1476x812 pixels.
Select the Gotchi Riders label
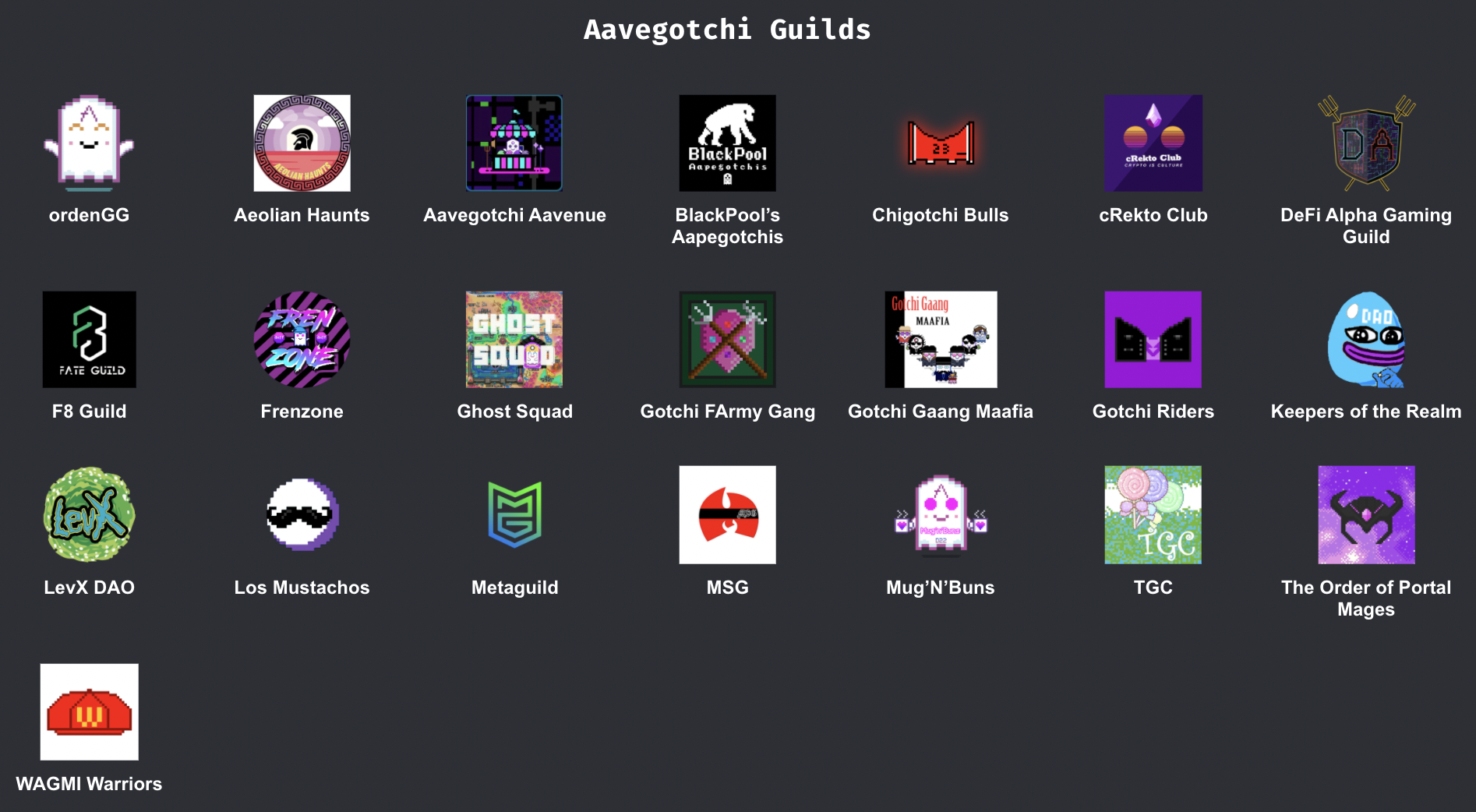pos(1153,411)
